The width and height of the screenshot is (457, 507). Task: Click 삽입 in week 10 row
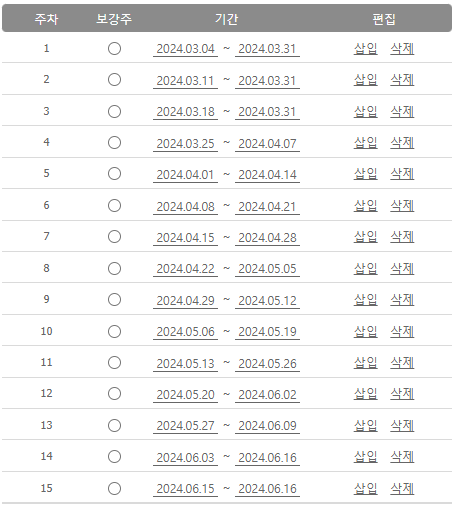point(366,332)
